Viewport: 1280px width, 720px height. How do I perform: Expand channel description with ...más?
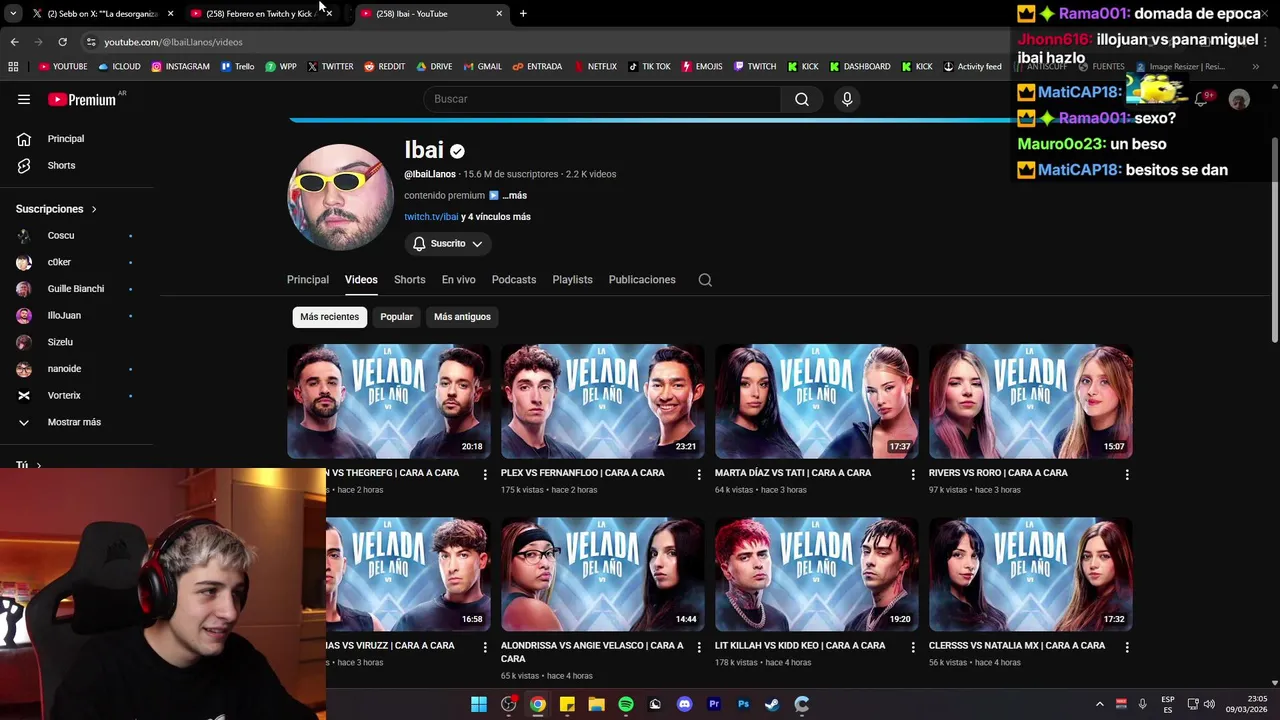click(514, 196)
